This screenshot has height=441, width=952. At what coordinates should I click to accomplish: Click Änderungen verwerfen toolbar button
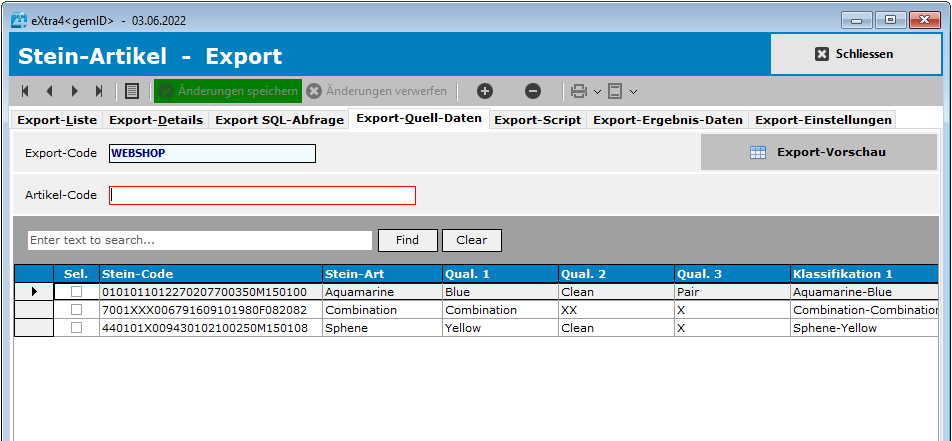[377, 91]
